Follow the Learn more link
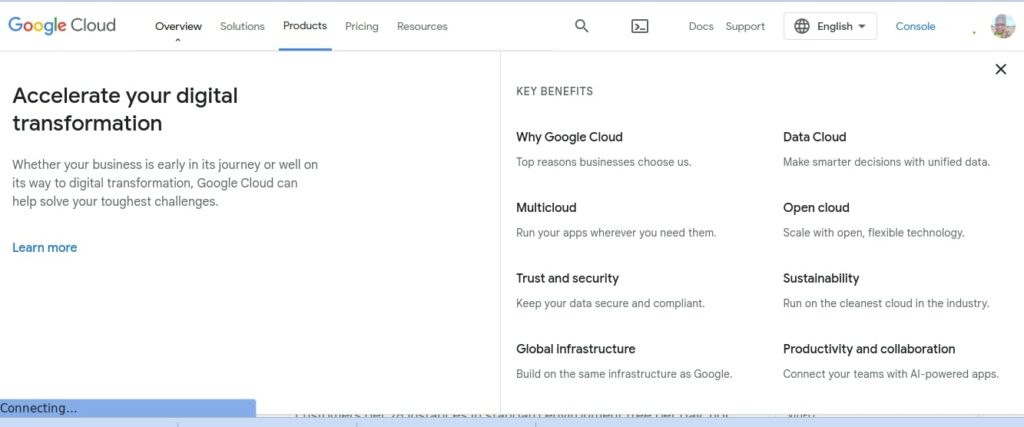 coord(44,247)
